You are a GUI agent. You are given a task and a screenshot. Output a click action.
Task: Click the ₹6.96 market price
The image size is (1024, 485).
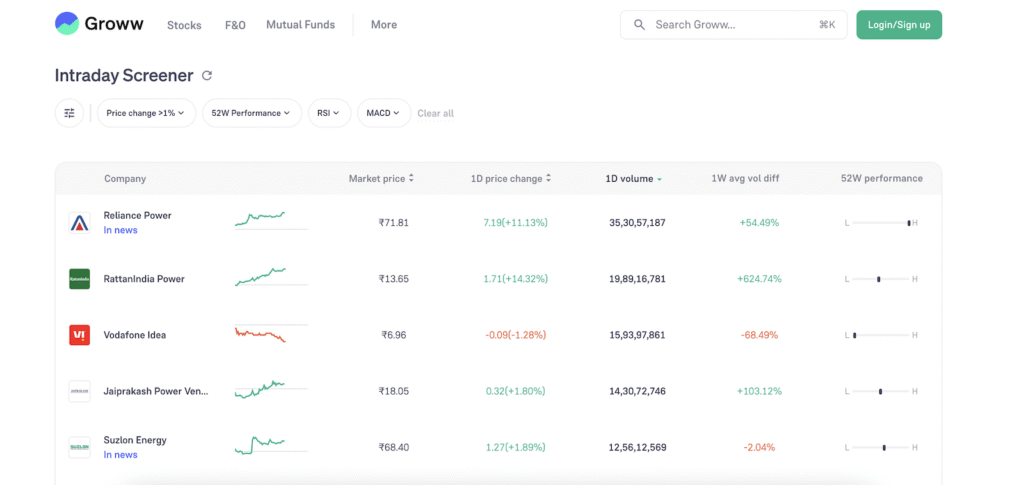pos(394,335)
